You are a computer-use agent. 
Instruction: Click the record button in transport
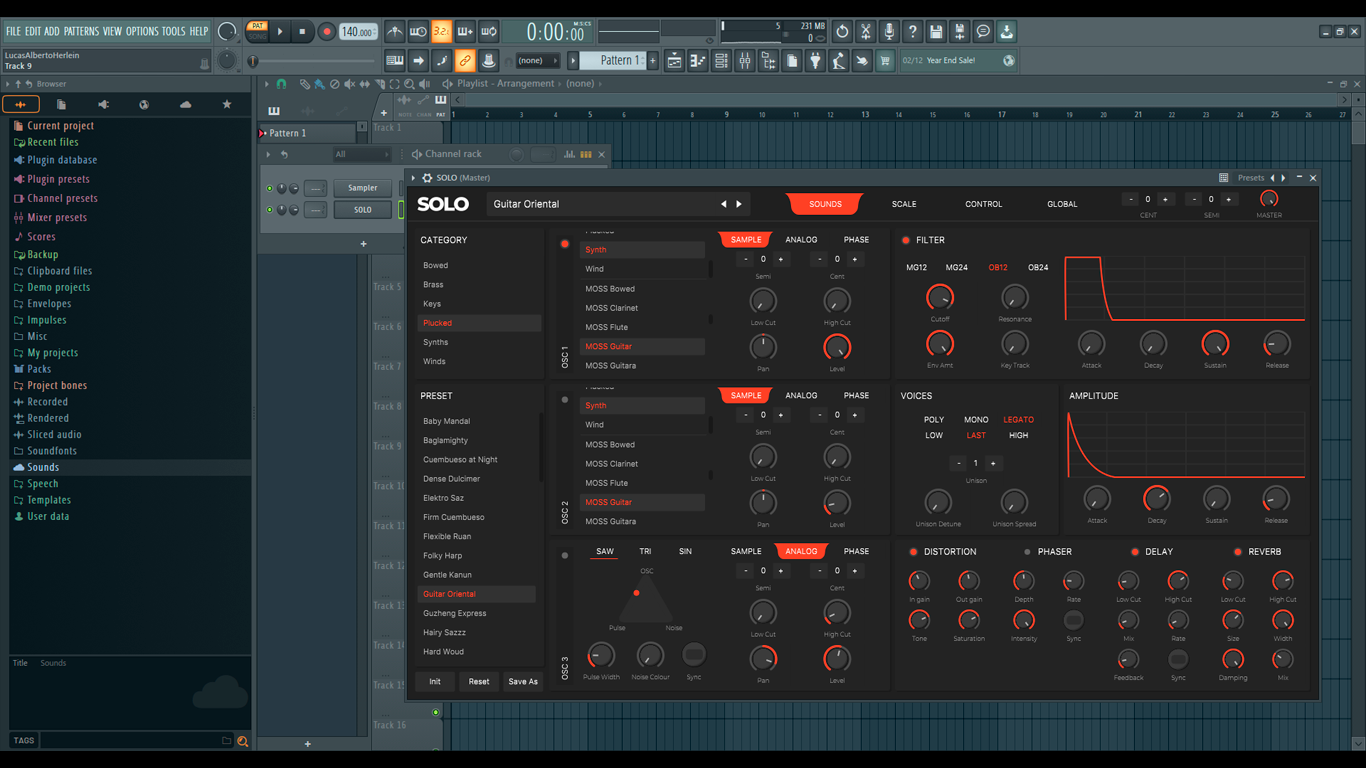(x=326, y=32)
